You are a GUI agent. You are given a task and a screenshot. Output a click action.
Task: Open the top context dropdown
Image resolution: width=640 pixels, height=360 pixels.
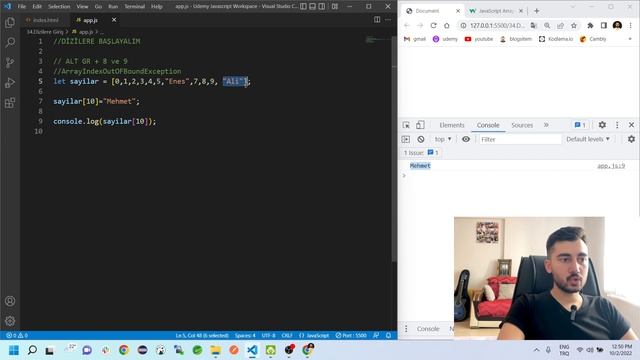pyautogui.click(x=443, y=139)
